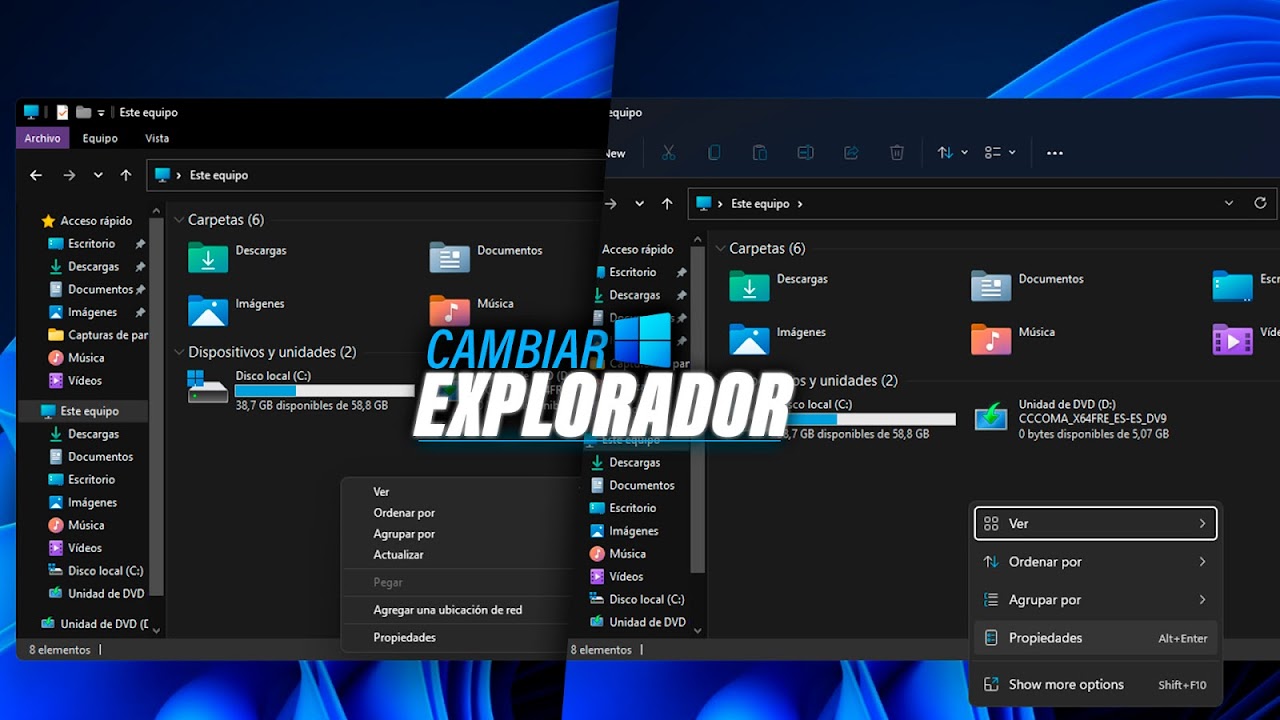Collapse Carpetas (6) group in left window

179,220
